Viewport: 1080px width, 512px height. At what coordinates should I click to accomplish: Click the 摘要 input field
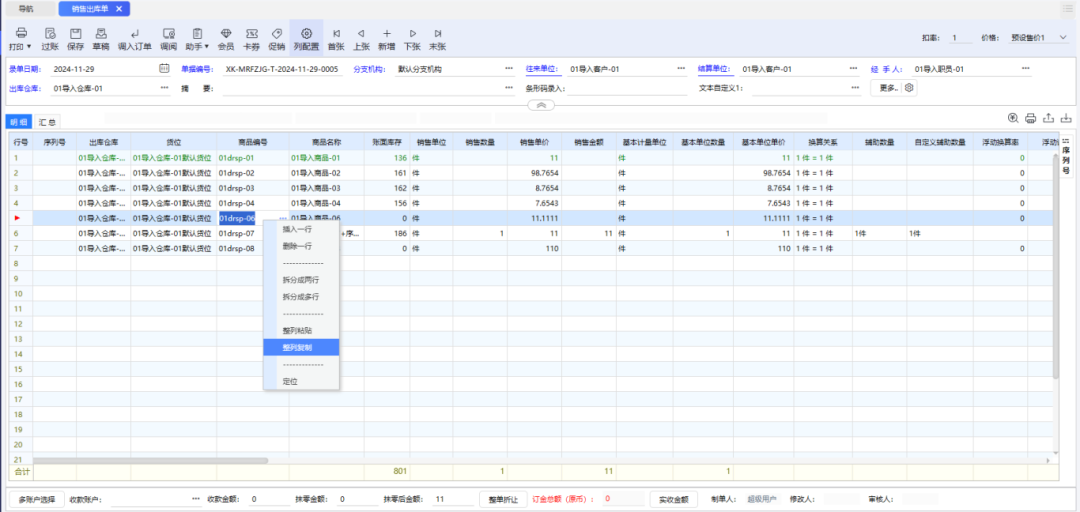[x=360, y=88]
